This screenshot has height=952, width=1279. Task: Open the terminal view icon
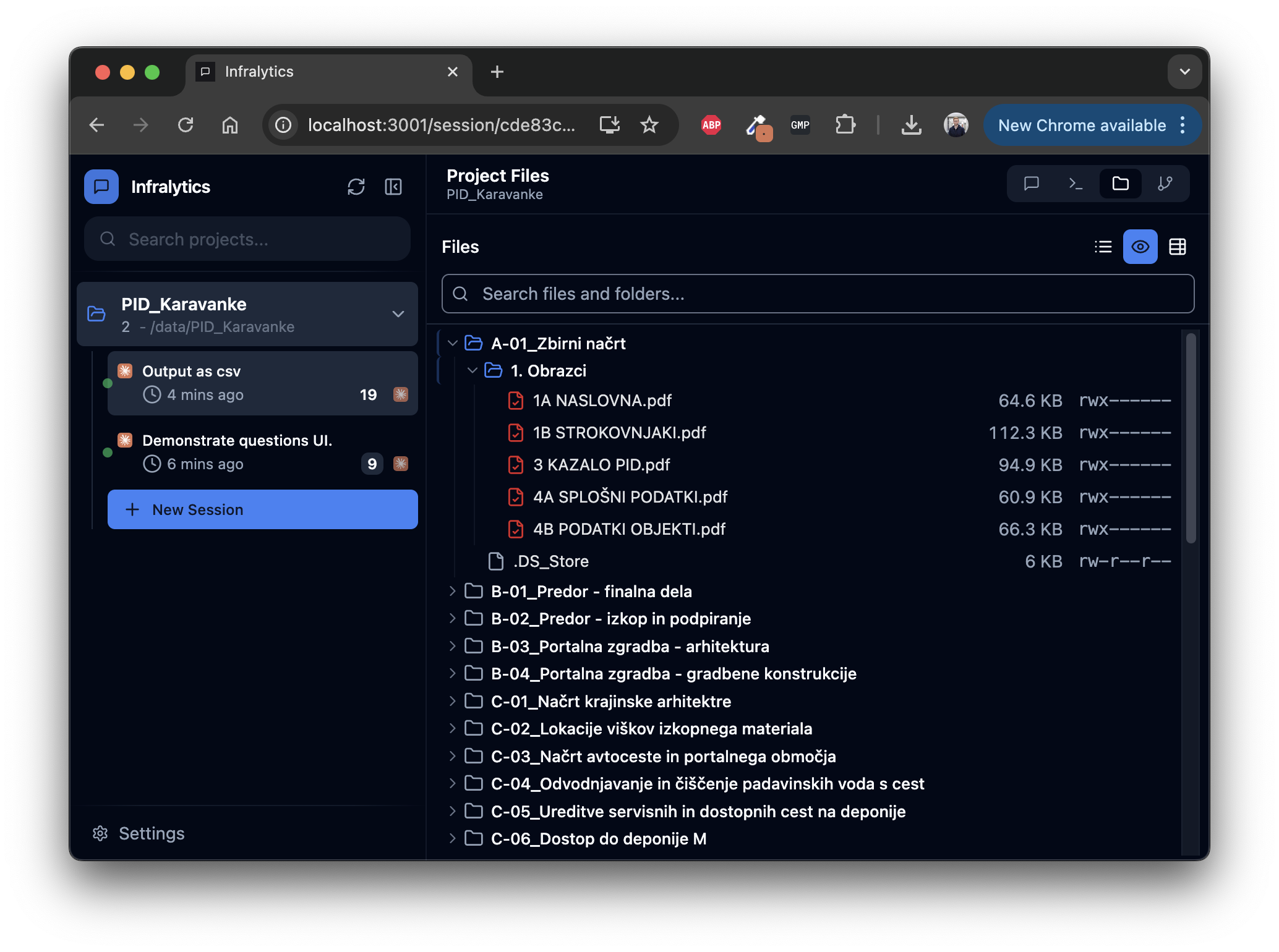tap(1076, 184)
